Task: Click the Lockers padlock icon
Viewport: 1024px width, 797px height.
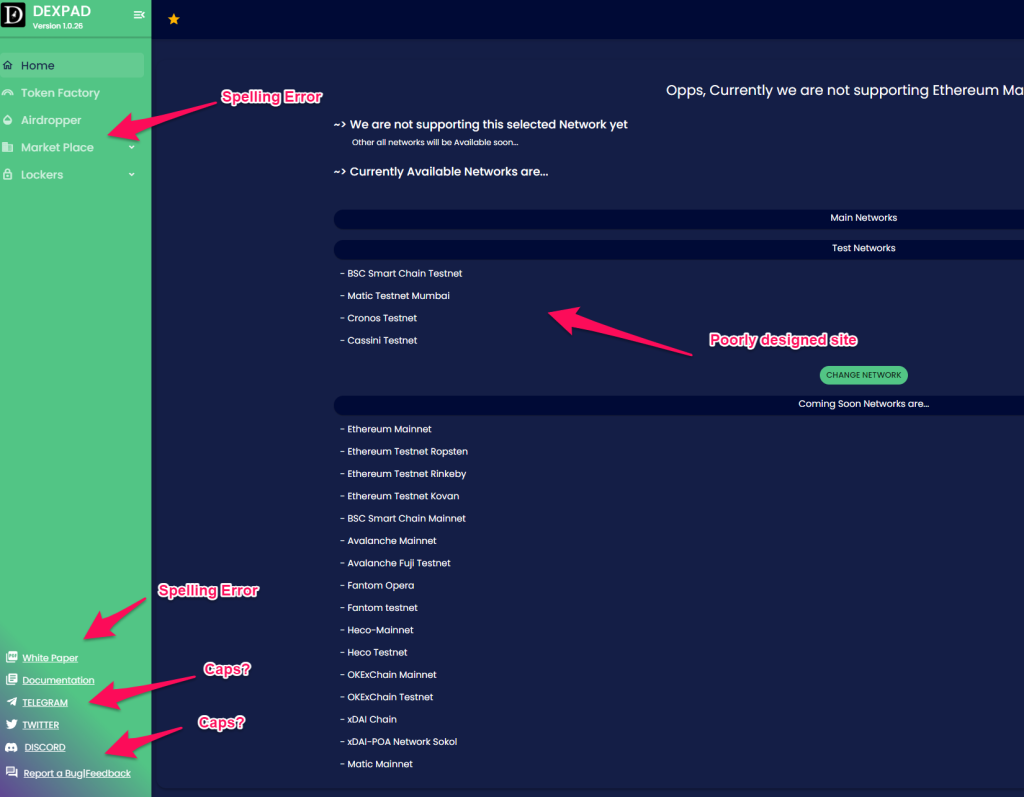Action: pos(8,174)
